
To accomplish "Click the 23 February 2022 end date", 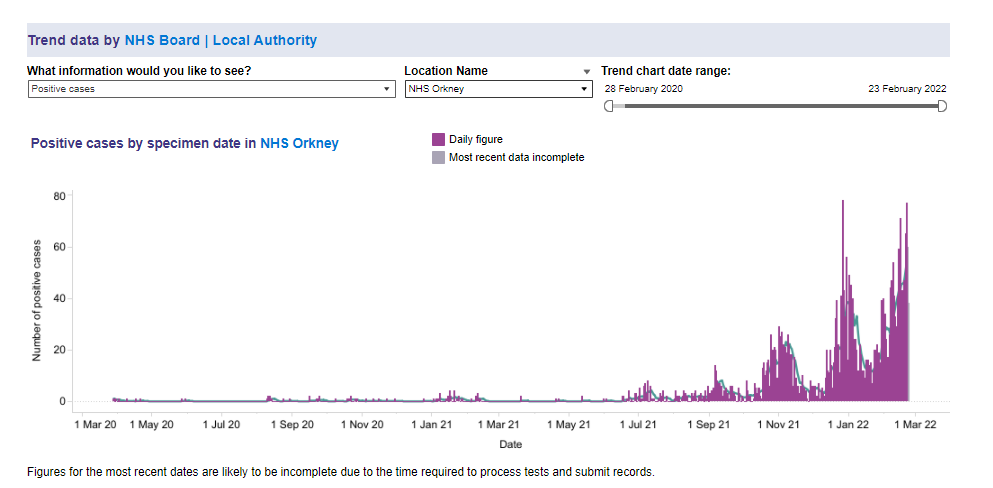I will [x=907, y=89].
